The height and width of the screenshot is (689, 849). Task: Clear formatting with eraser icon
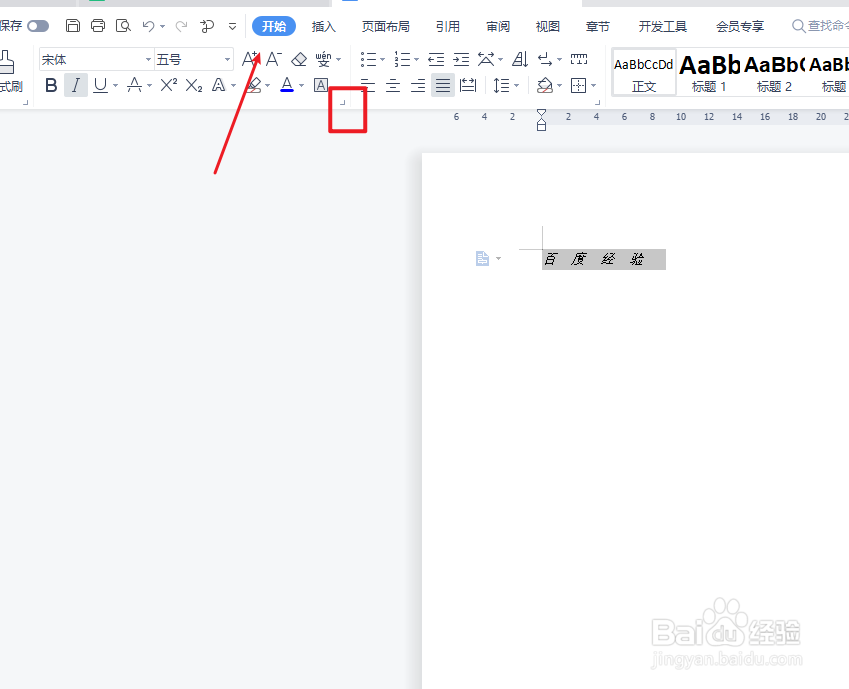pos(299,59)
